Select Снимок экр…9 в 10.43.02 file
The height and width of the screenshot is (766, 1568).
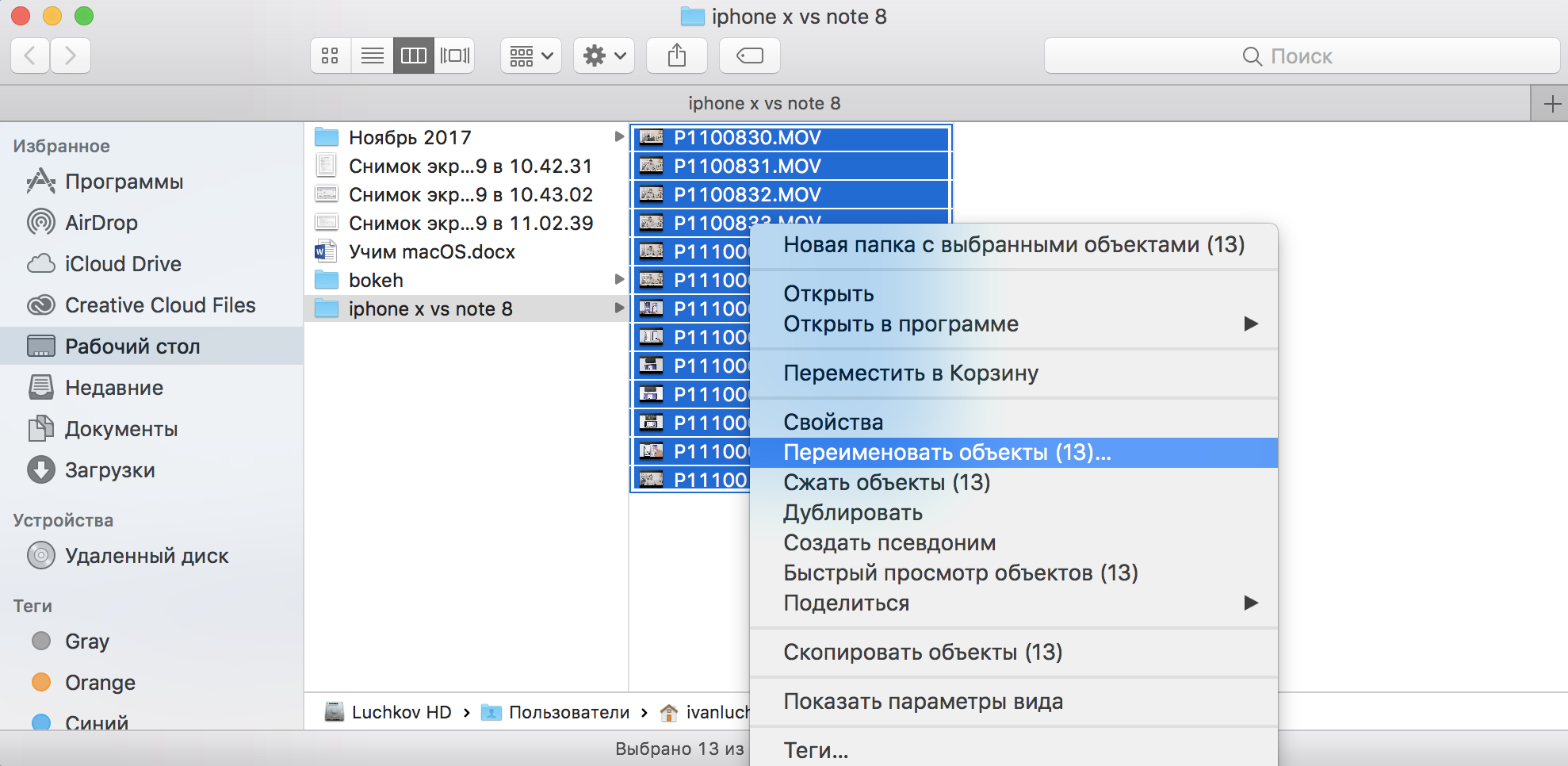click(x=466, y=194)
